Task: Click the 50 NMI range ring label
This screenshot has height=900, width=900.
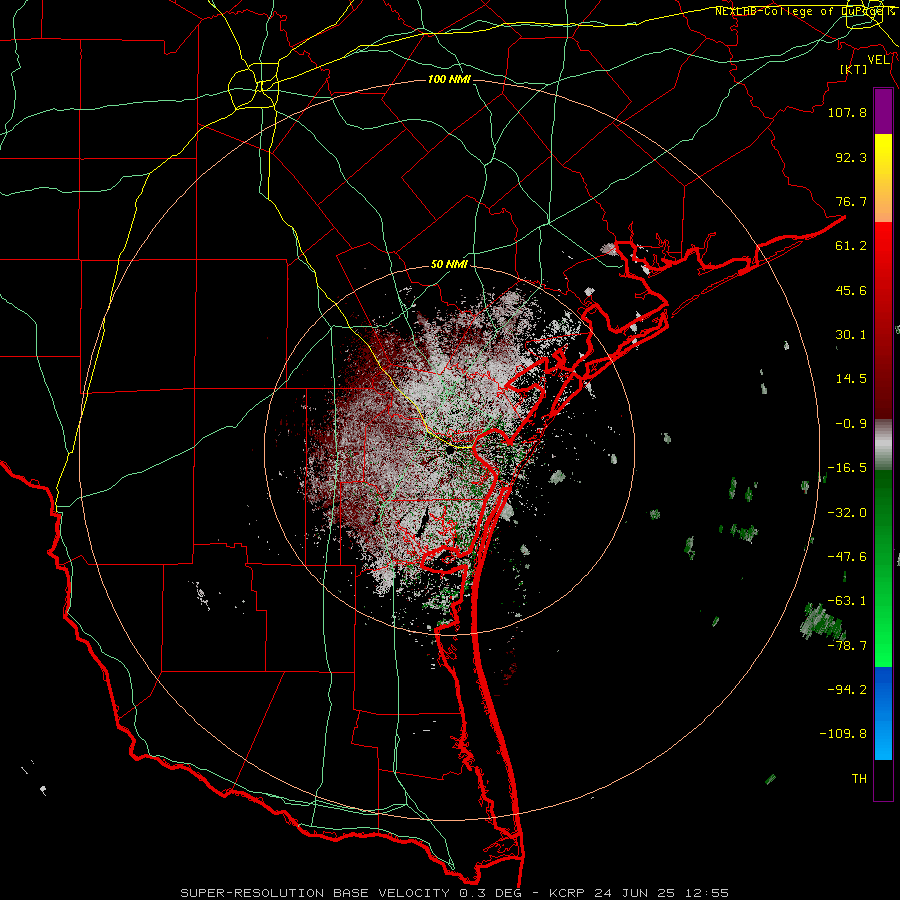Action: [x=449, y=265]
